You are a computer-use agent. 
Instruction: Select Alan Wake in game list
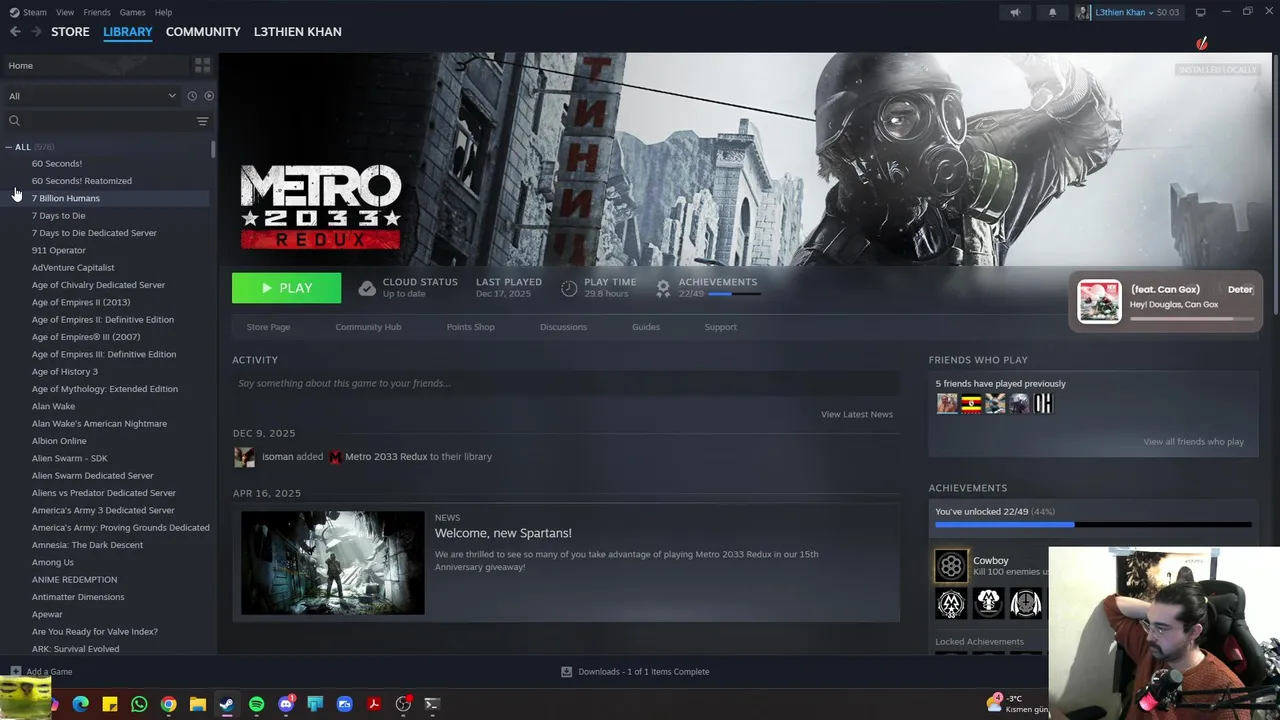tap(53, 406)
